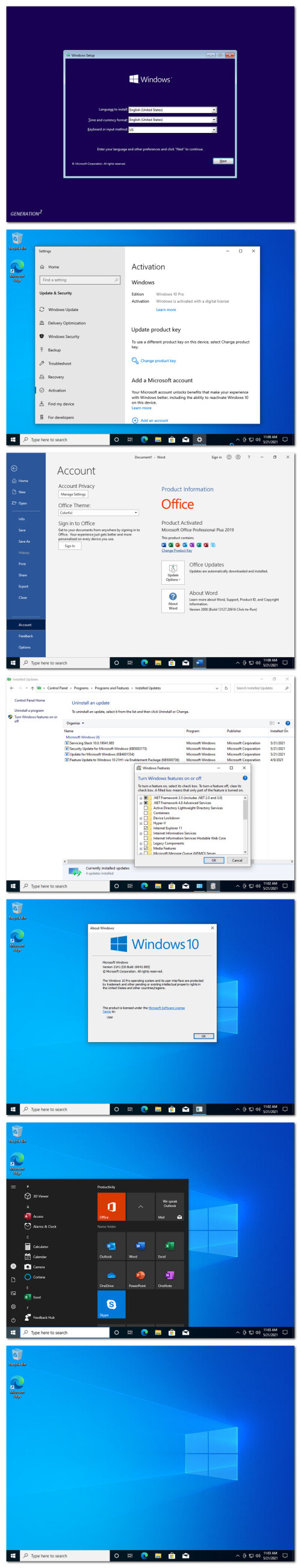Click the Word icon in the taskbar
The image size is (301, 1568).
(199, 663)
